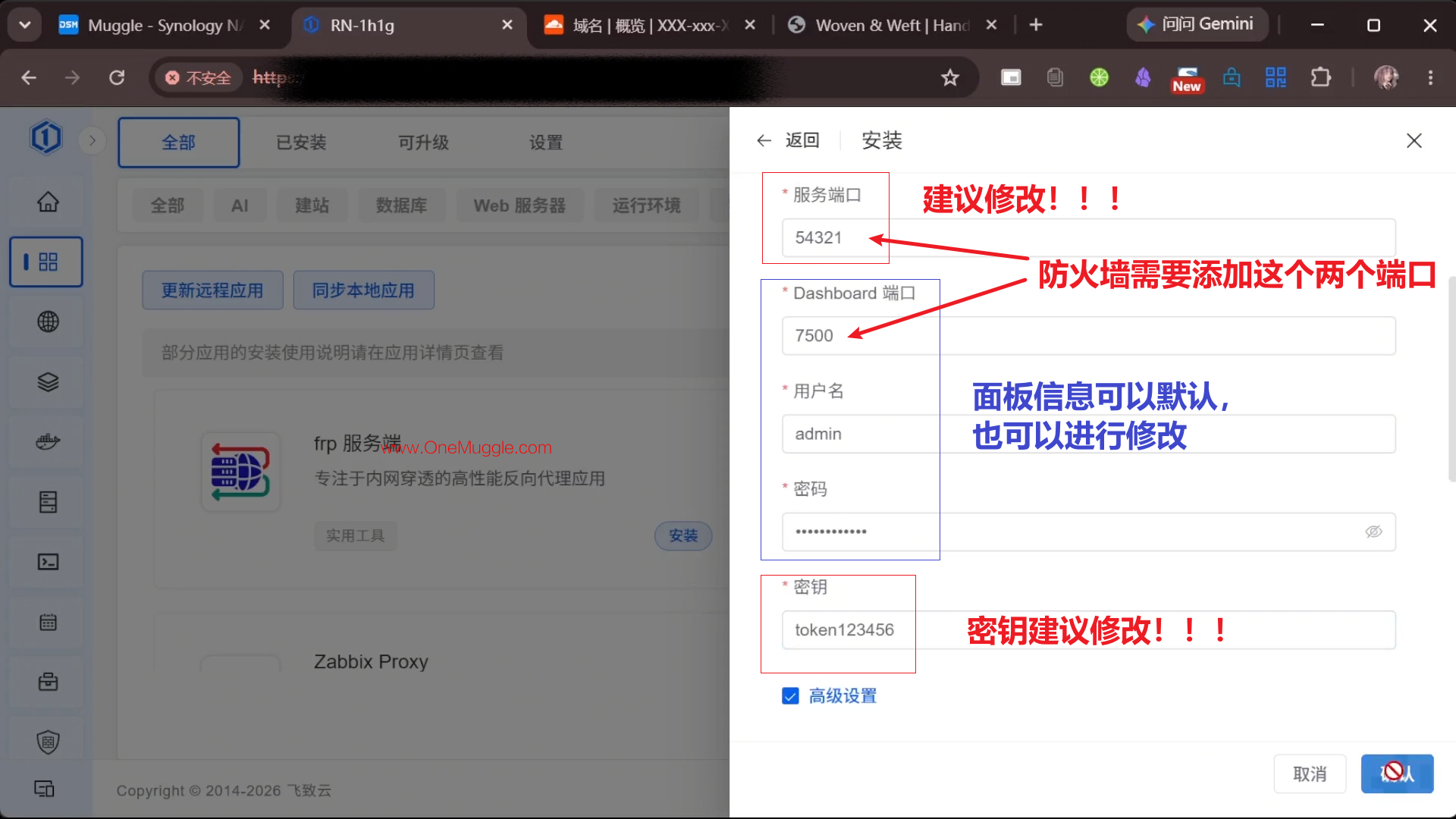Toggle the 高级设置 checkbox
The height and width of the screenshot is (819, 1456).
pyautogui.click(x=790, y=696)
